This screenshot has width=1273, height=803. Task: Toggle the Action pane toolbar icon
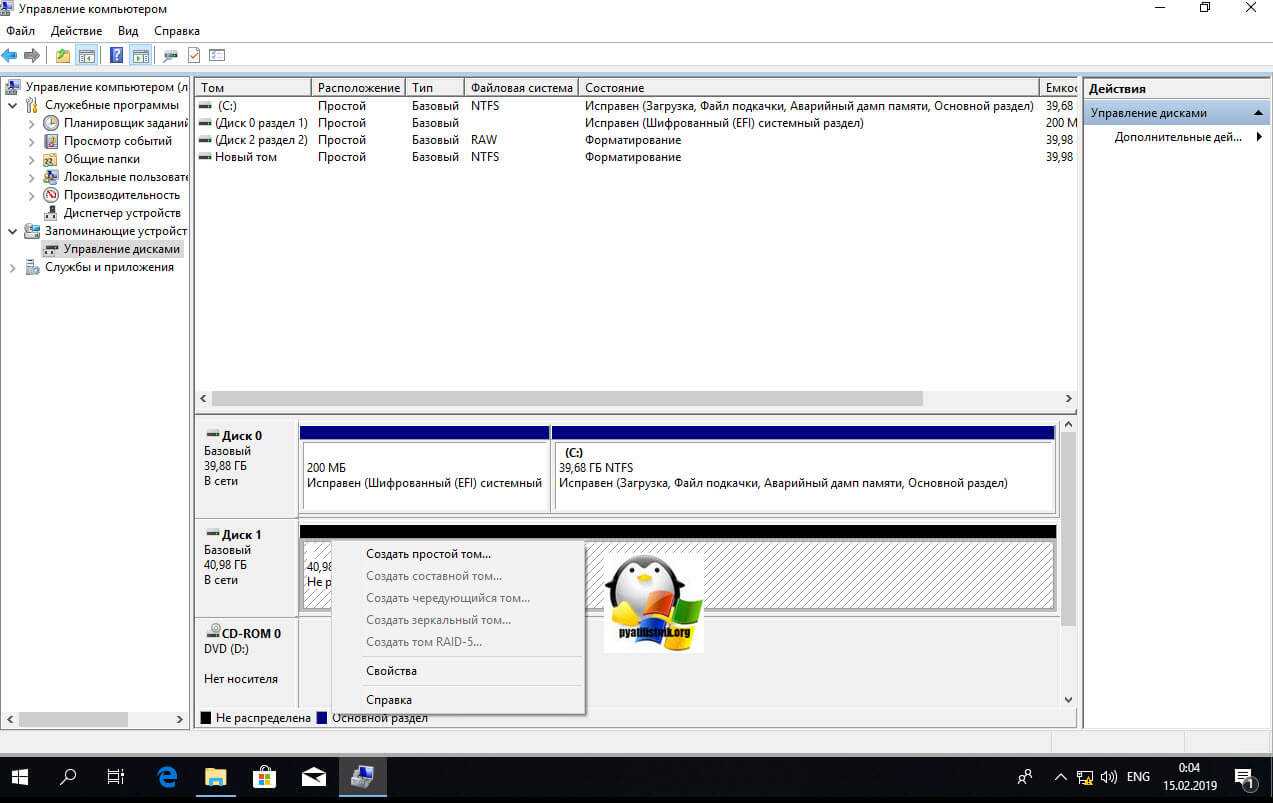(x=140, y=56)
